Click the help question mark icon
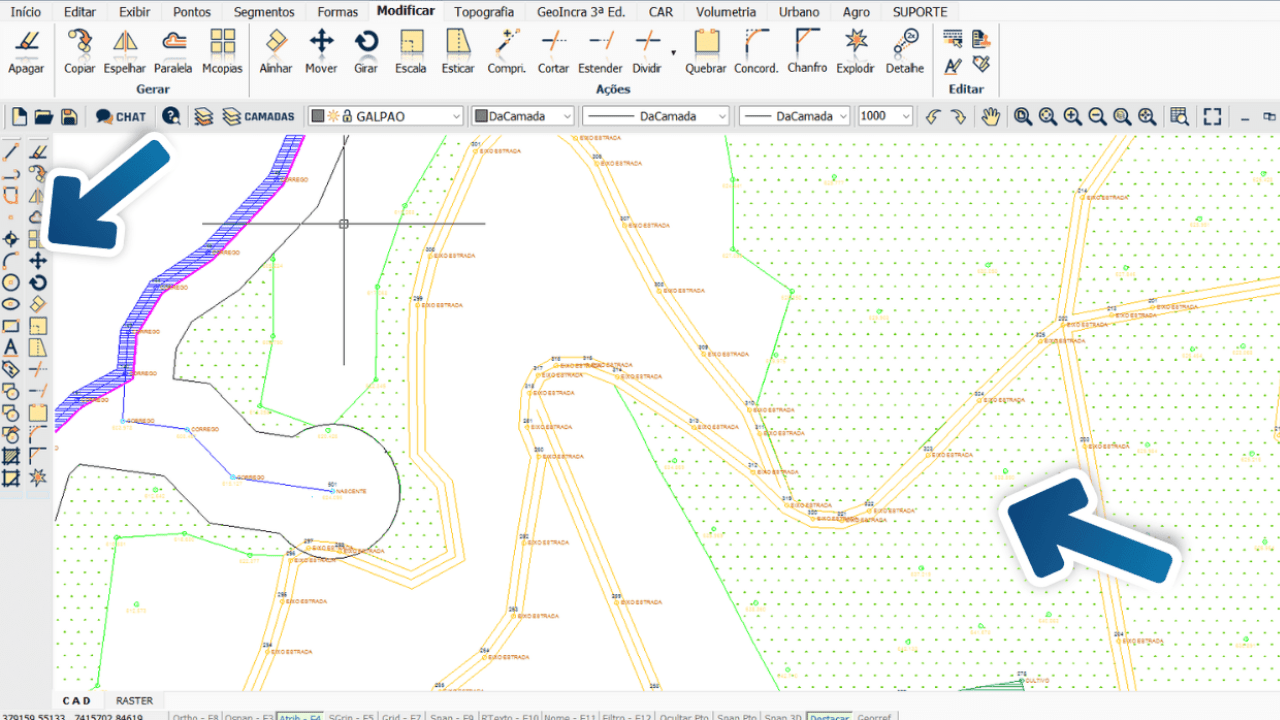Viewport: 1280px width, 720px height. 171,116
